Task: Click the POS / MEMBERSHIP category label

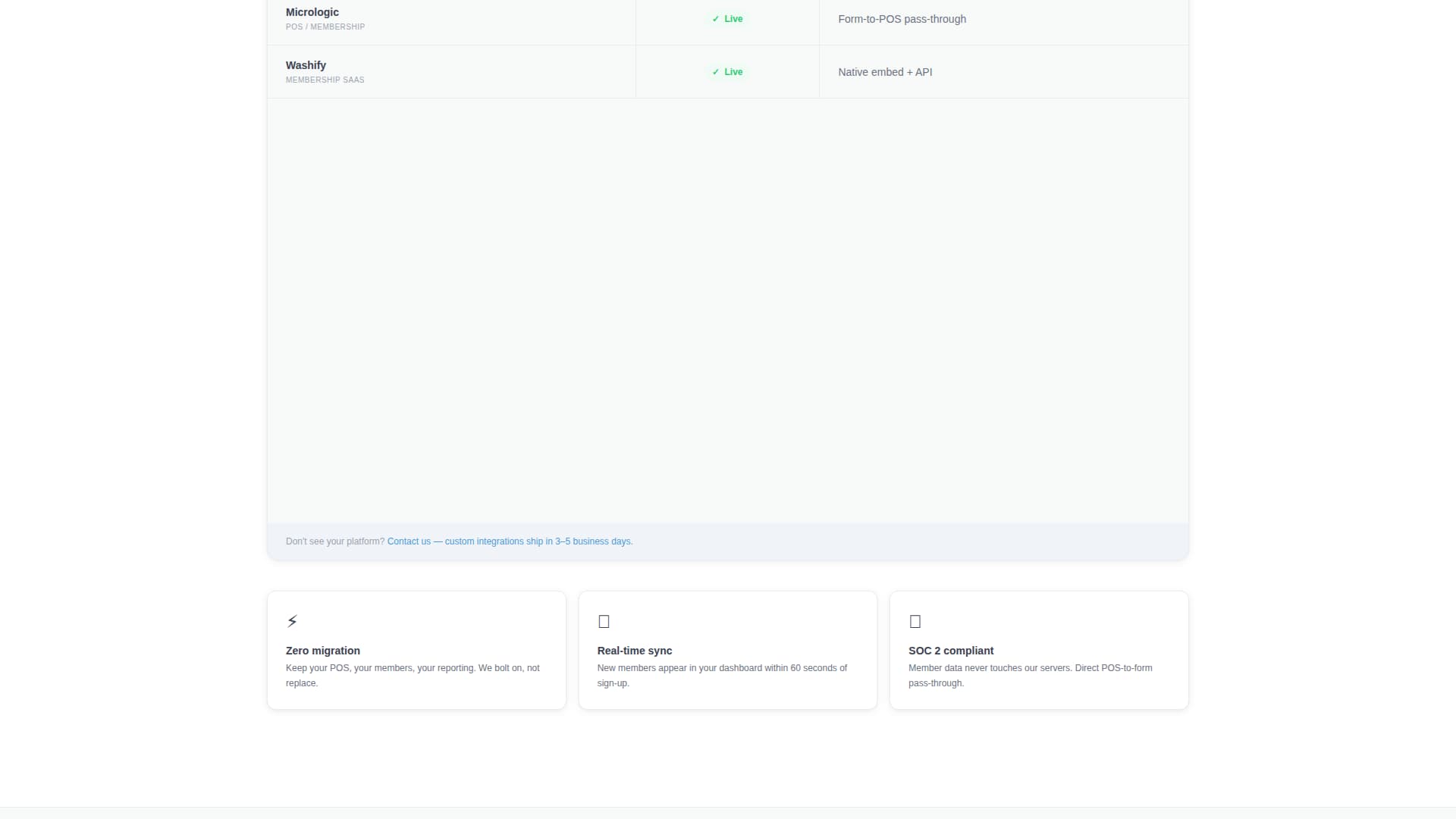Action: 325,27
